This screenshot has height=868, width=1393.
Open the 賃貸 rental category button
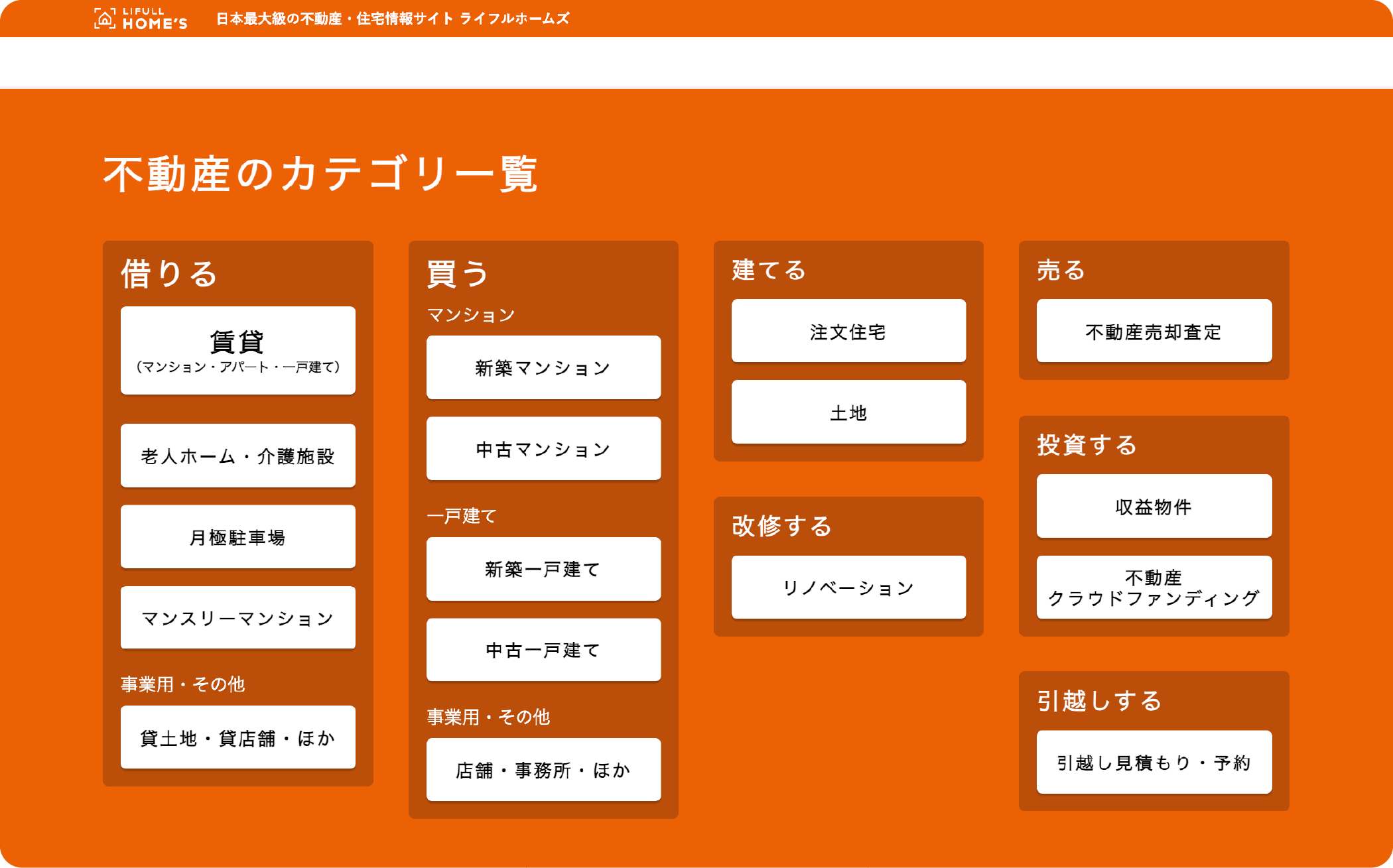coord(237,351)
